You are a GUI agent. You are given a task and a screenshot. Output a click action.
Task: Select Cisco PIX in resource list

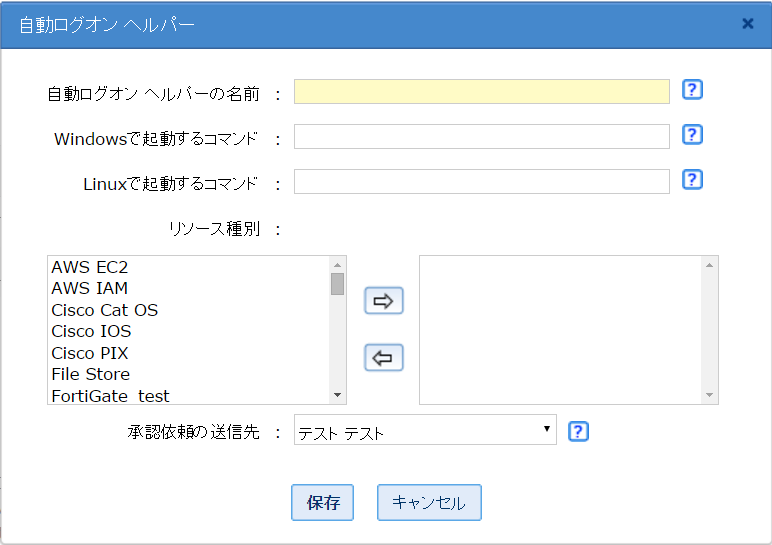coord(90,353)
